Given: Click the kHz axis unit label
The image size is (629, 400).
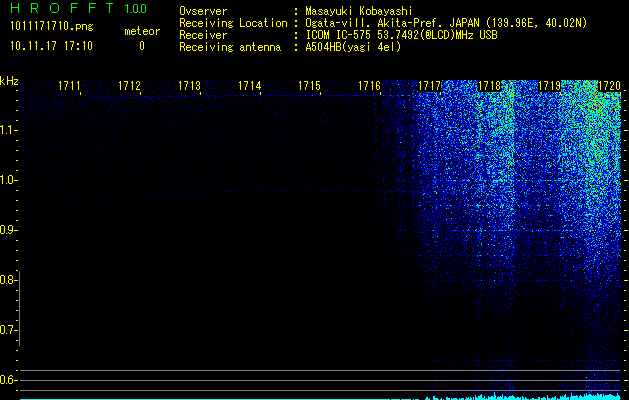Looking at the screenshot, I should (9, 81).
